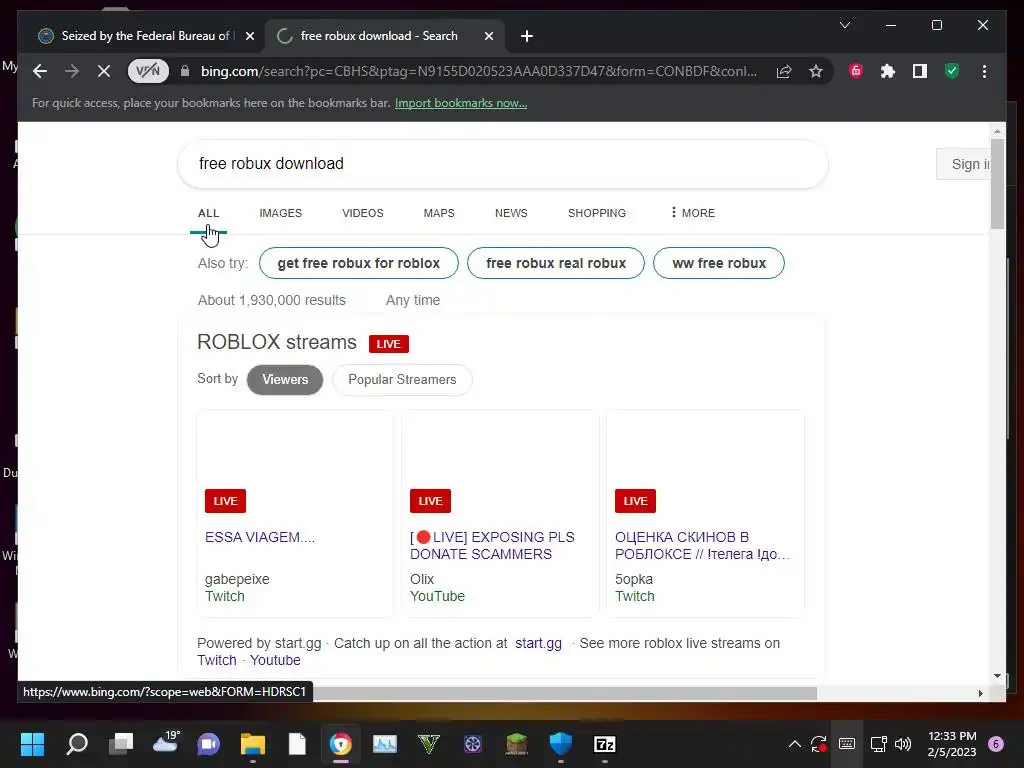Viewport: 1024px width, 768px height.
Task: Toggle the browser side panel icon
Action: (x=920, y=71)
